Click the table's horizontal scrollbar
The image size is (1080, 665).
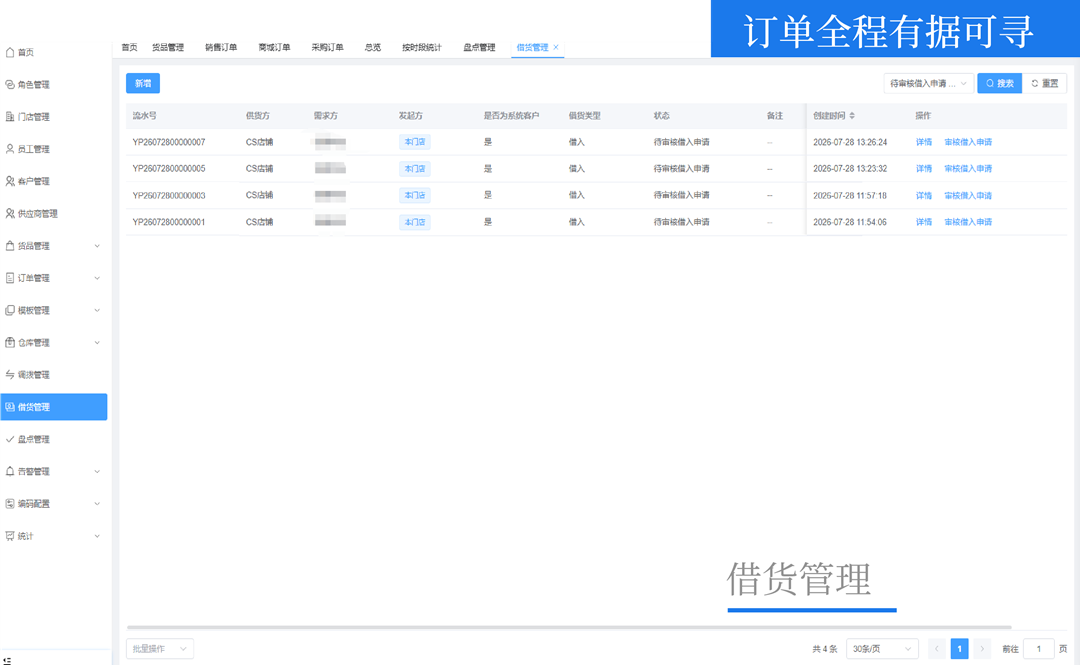[569, 627]
